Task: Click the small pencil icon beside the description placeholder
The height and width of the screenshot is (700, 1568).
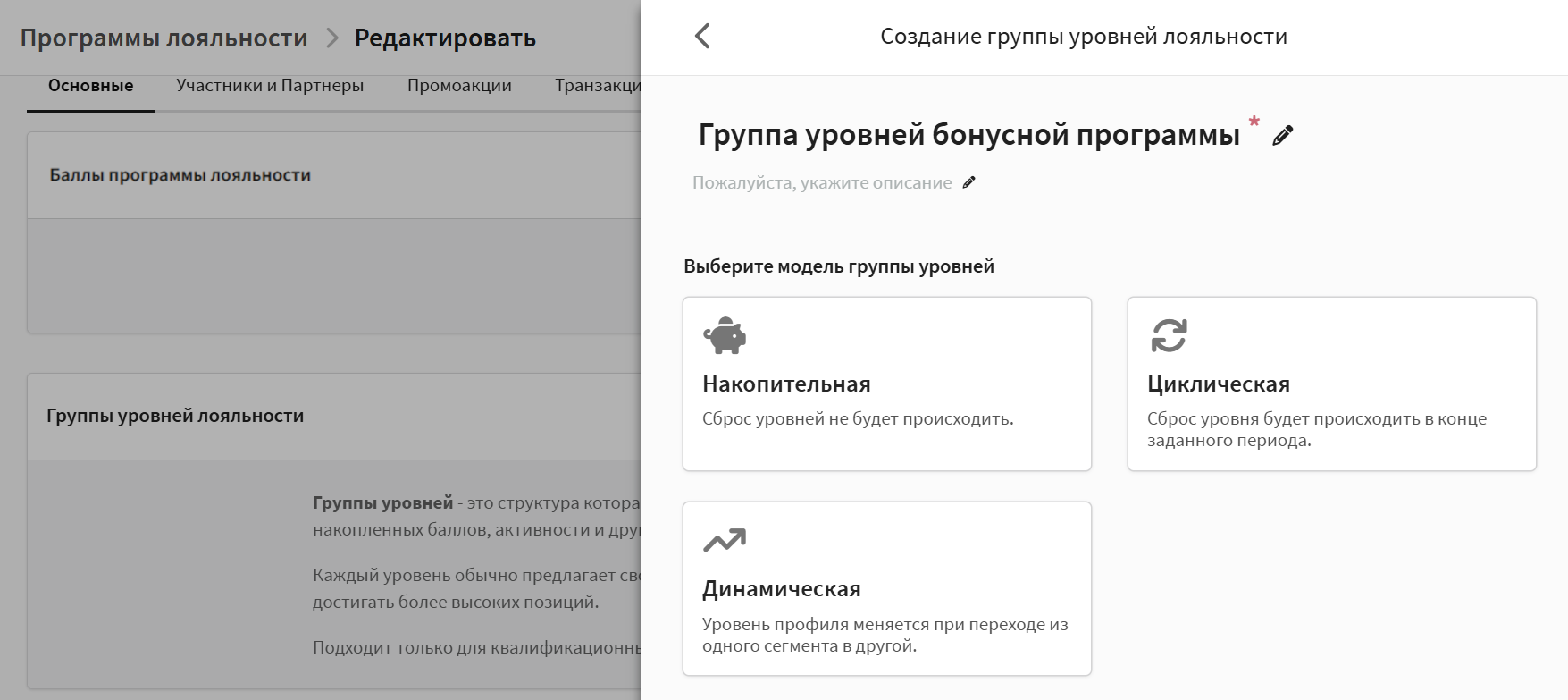Action: coord(969,182)
